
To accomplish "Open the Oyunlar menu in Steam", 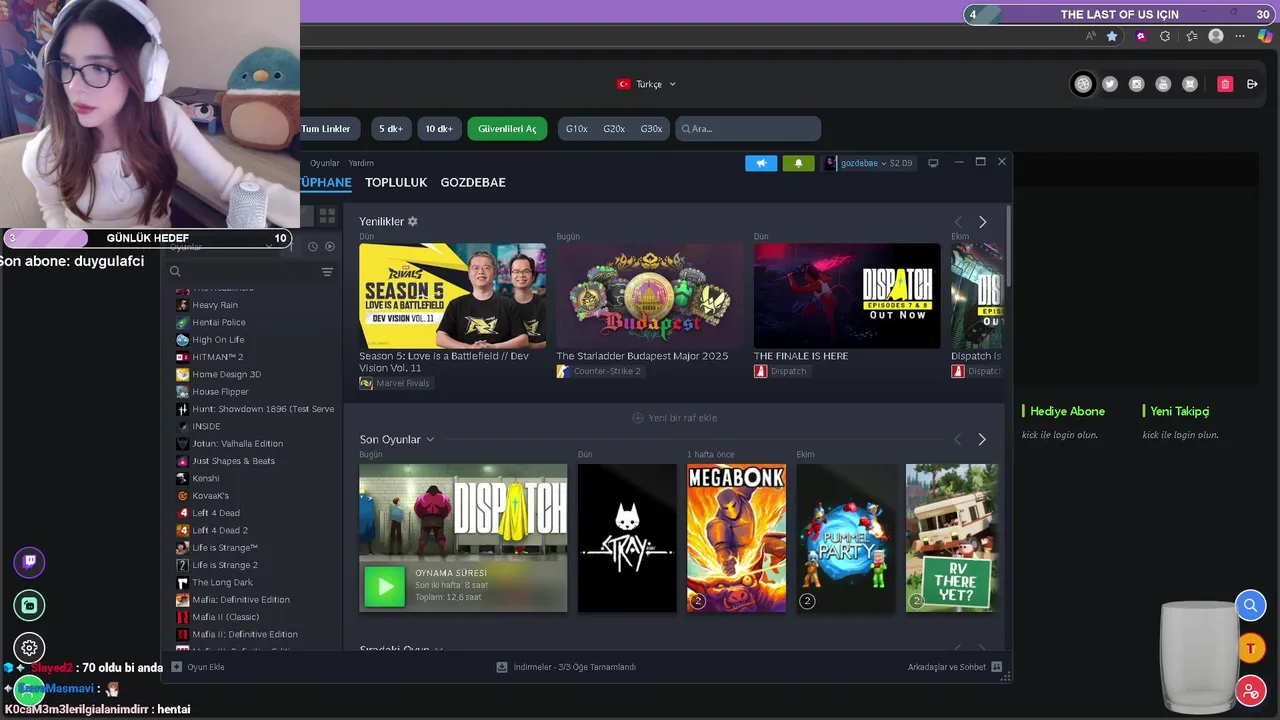I will point(324,163).
